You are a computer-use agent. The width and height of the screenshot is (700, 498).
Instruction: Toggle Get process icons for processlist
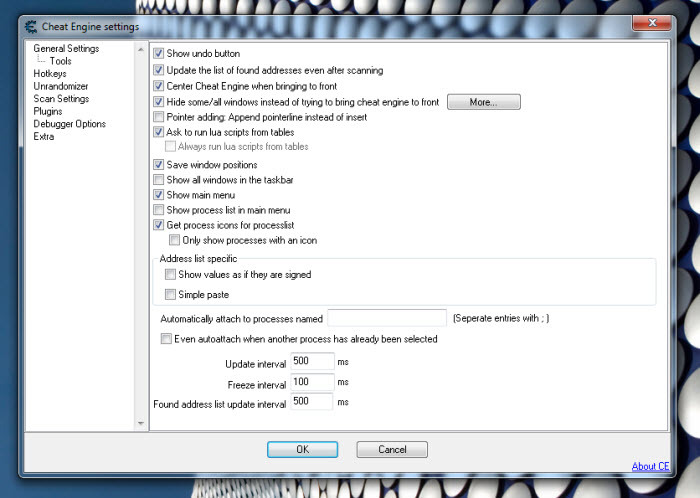click(x=158, y=225)
